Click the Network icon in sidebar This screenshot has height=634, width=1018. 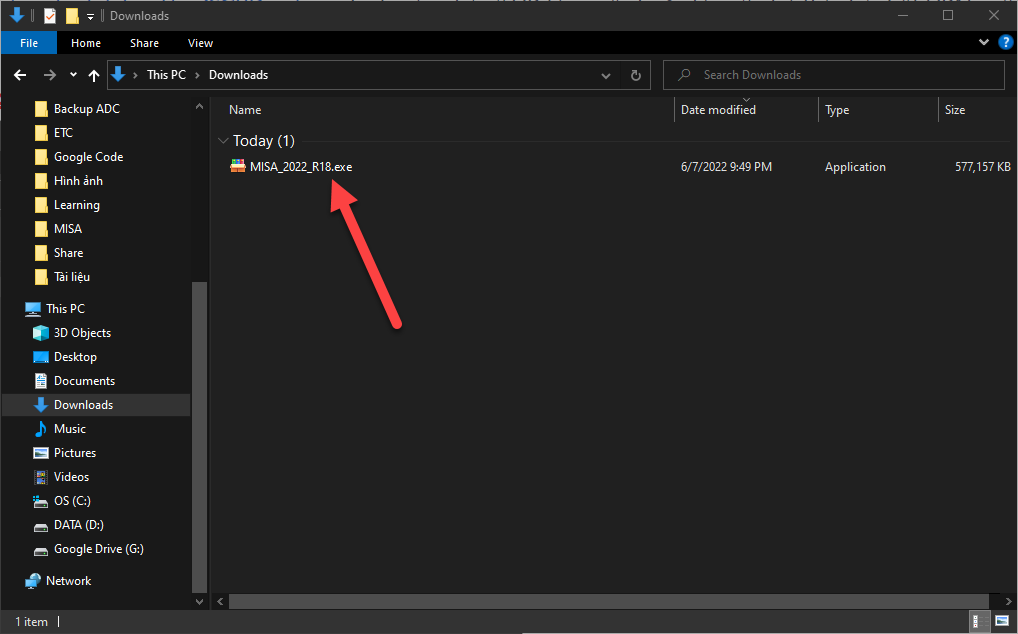(x=32, y=581)
